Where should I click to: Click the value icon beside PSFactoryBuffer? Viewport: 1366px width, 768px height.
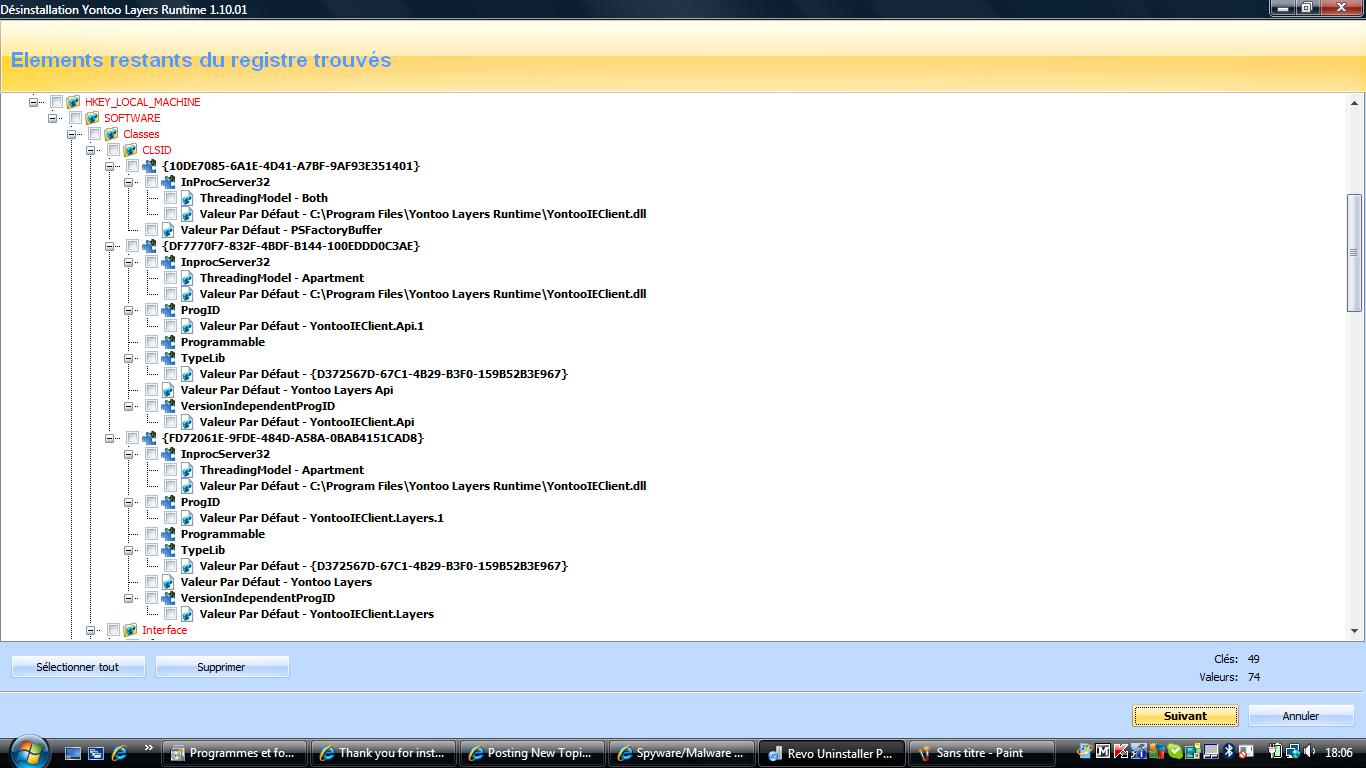click(168, 230)
